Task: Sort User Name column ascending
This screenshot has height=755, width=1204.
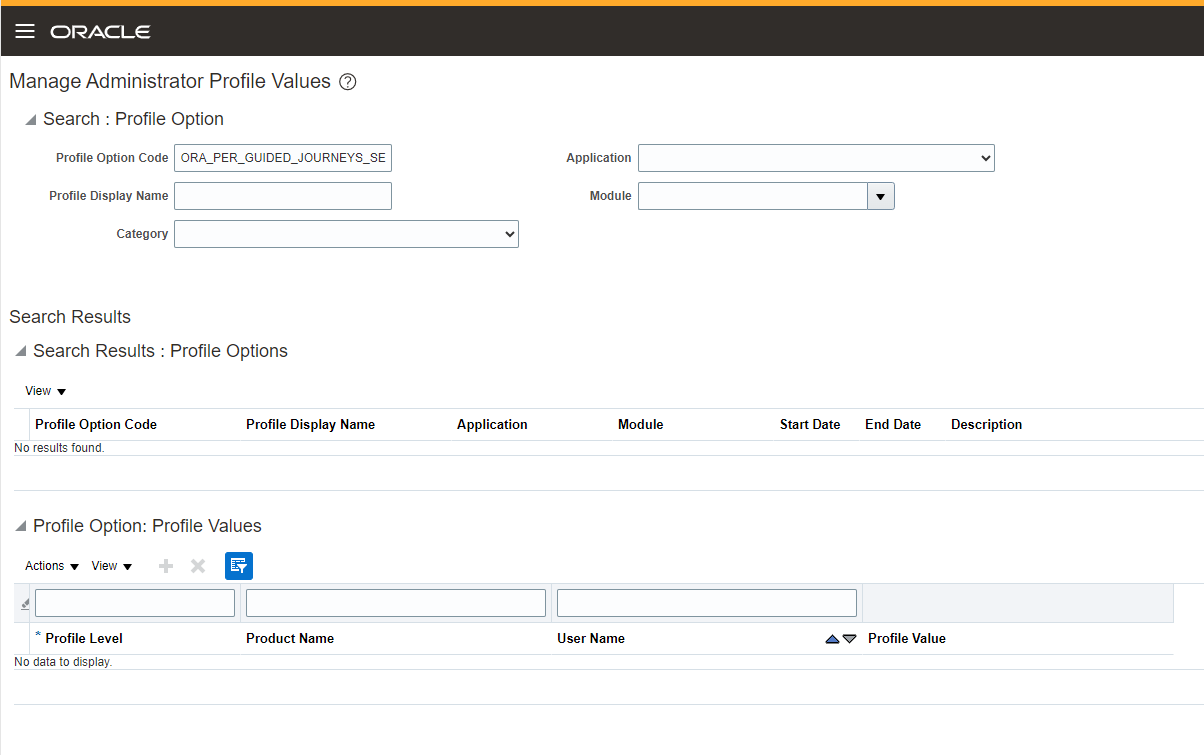Action: point(832,638)
